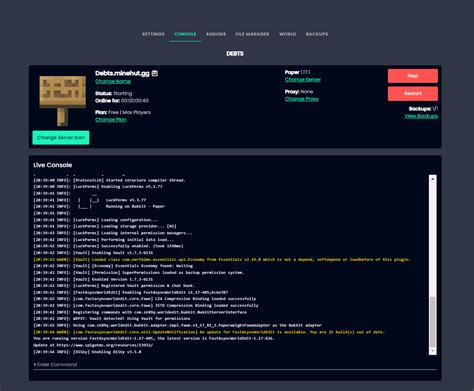Click the 'Loading configuration...' LuckPerms line
Screen dimensions: 474x391
(95, 220)
